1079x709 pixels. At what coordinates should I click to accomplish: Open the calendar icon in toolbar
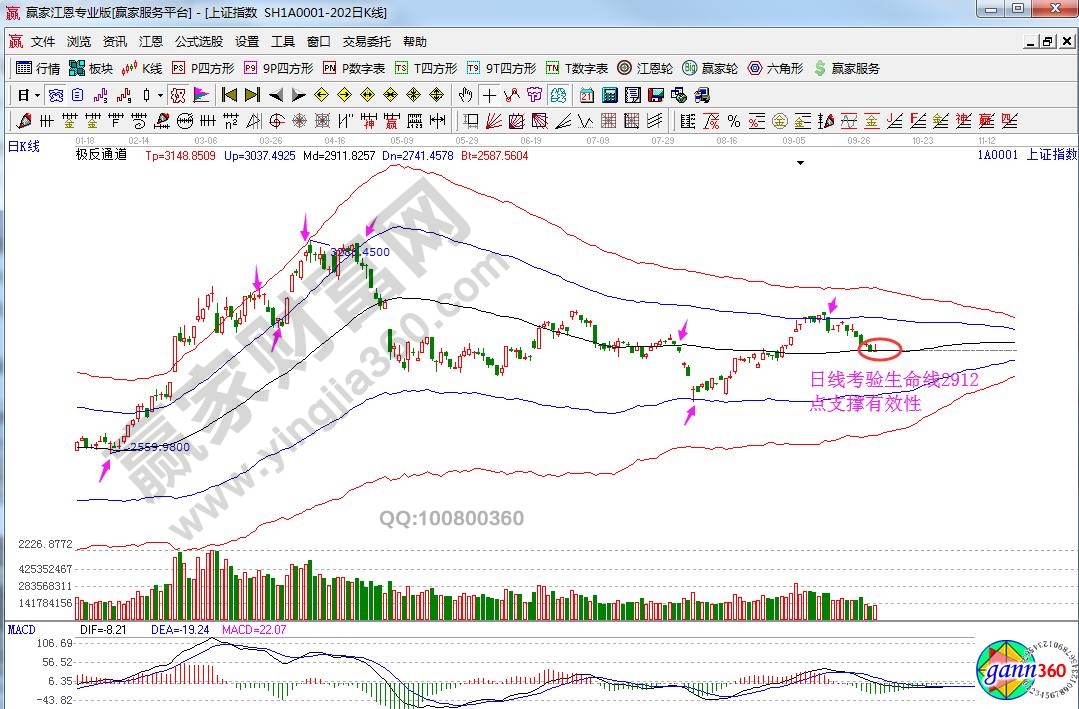click(587, 96)
